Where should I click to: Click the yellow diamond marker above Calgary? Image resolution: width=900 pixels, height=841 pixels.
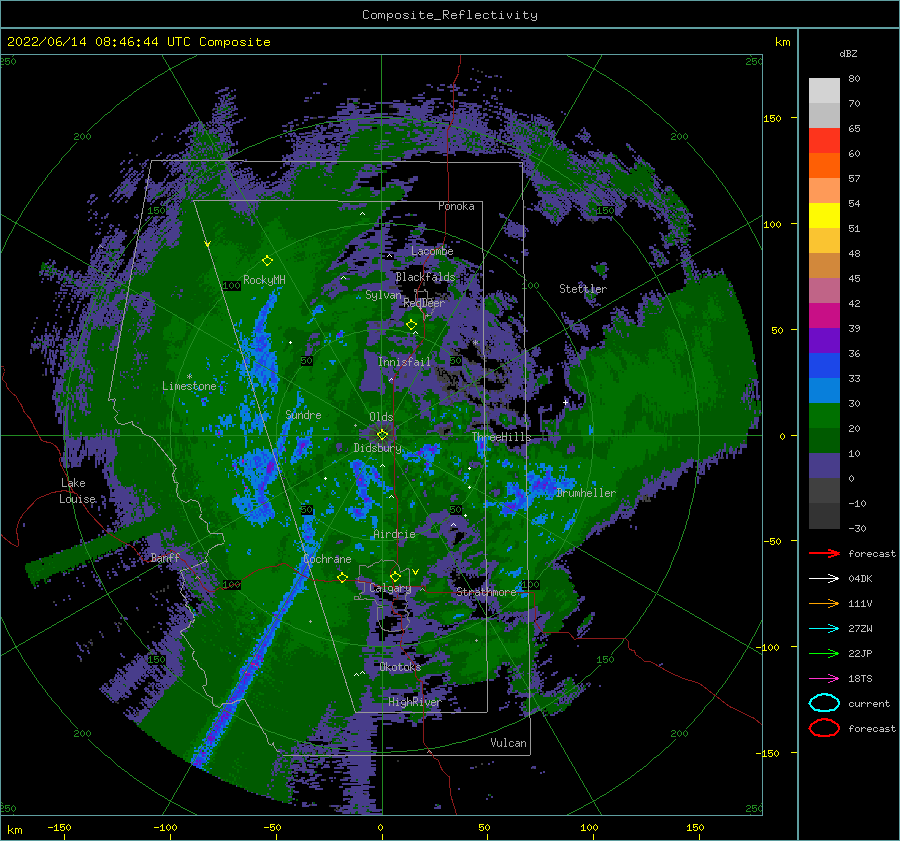pyautogui.click(x=395, y=576)
